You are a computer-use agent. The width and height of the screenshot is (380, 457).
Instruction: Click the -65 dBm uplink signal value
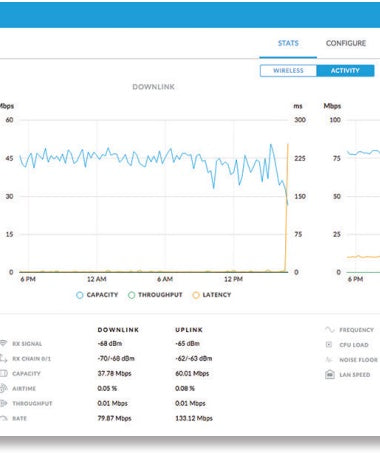187,343
